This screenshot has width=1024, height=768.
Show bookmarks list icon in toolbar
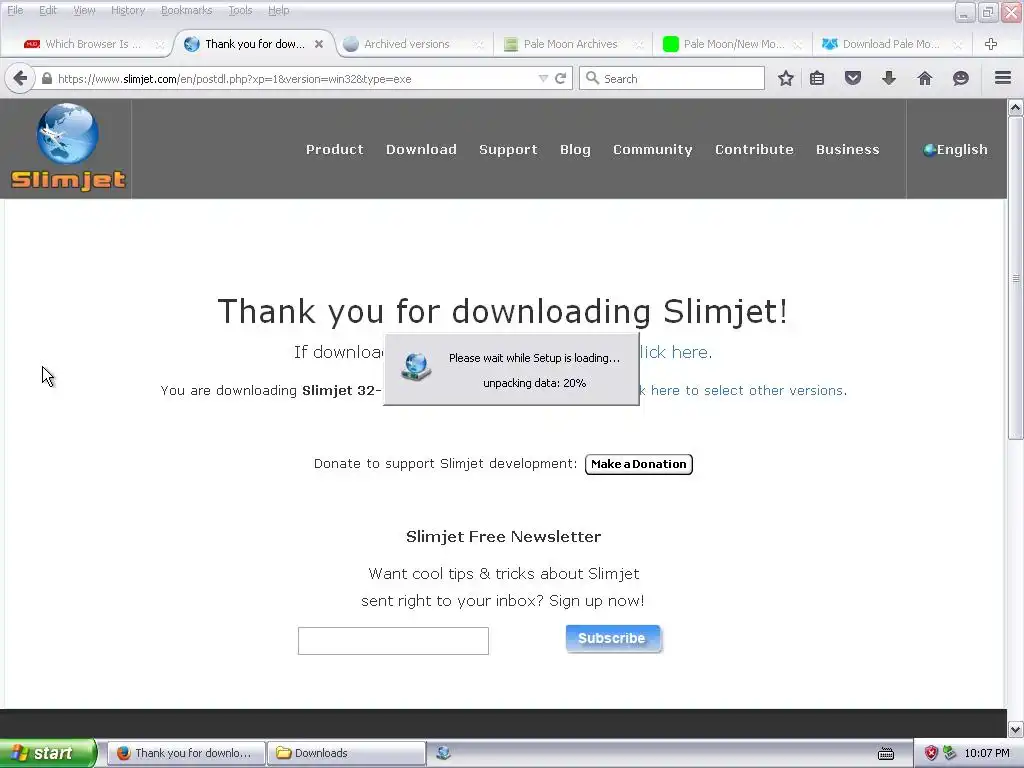[817, 79]
